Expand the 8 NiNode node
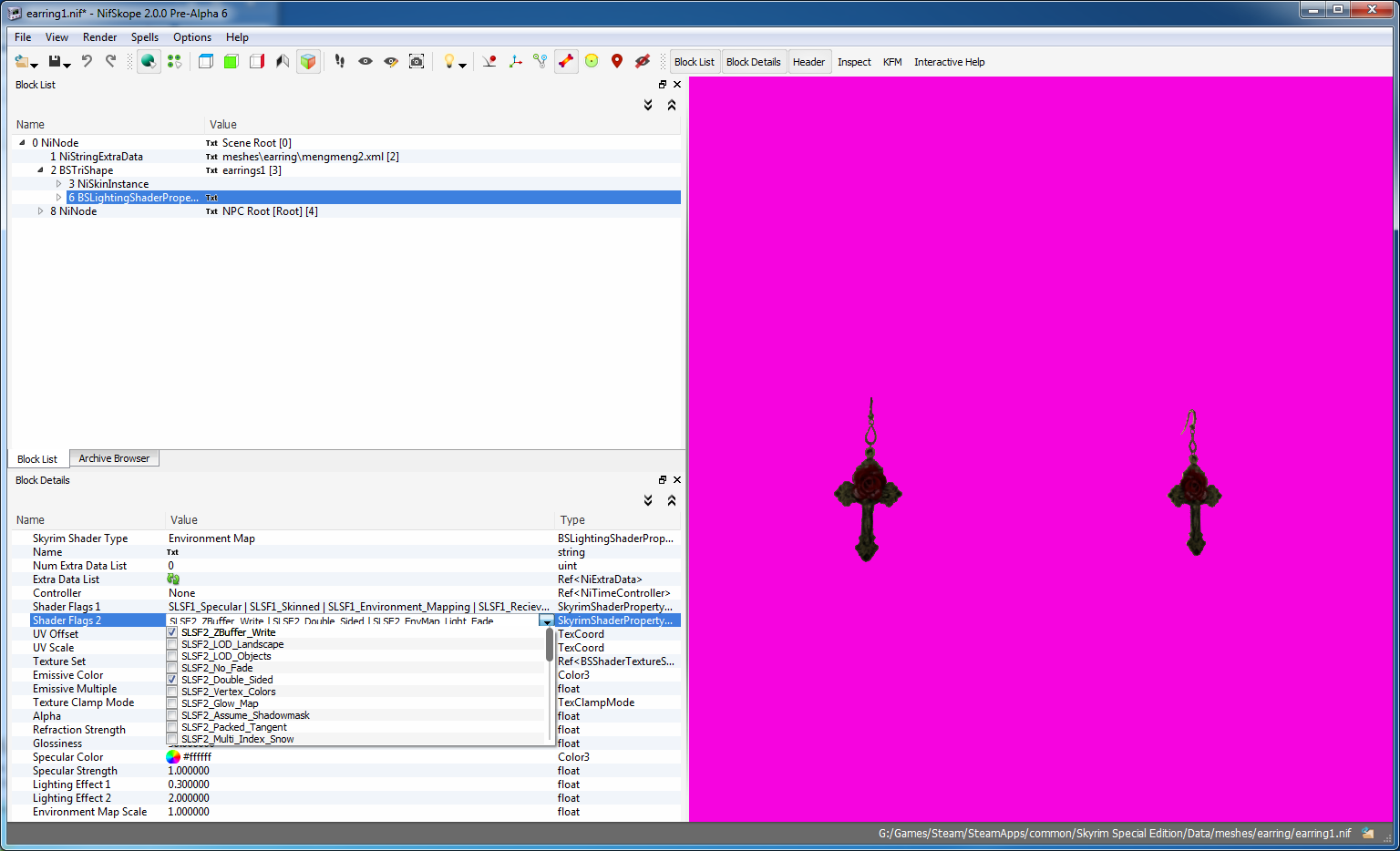This screenshot has width=1400, height=851. pyautogui.click(x=40, y=211)
